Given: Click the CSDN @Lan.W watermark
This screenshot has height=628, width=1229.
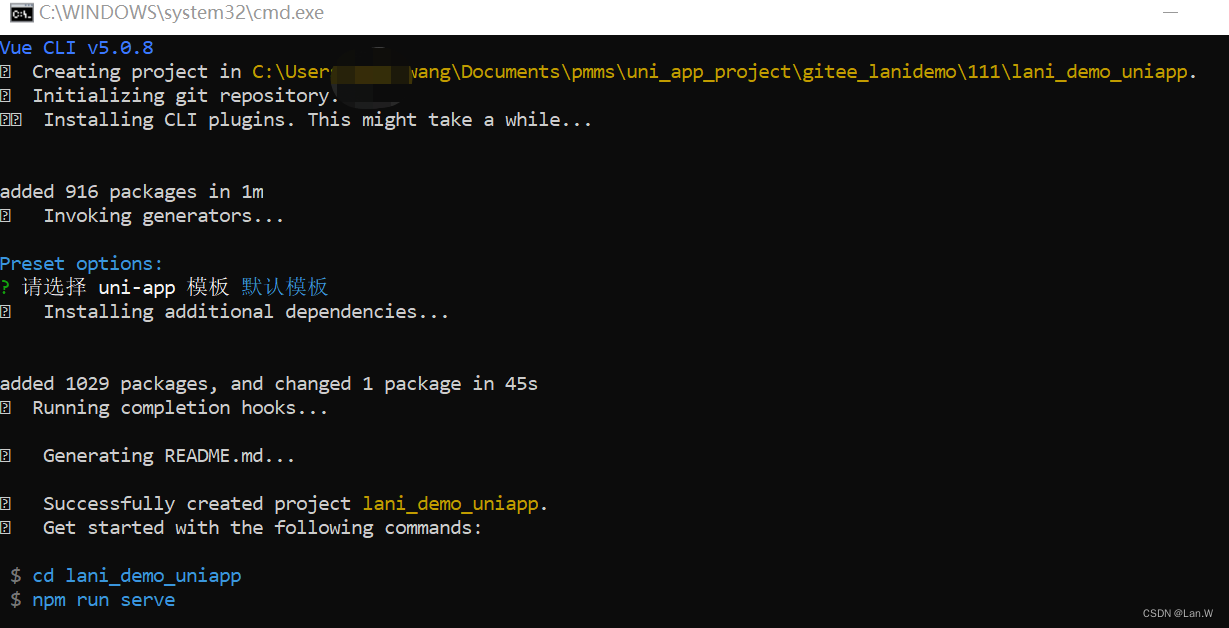Looking at the screenshot, I should (x=1178, y=613).
